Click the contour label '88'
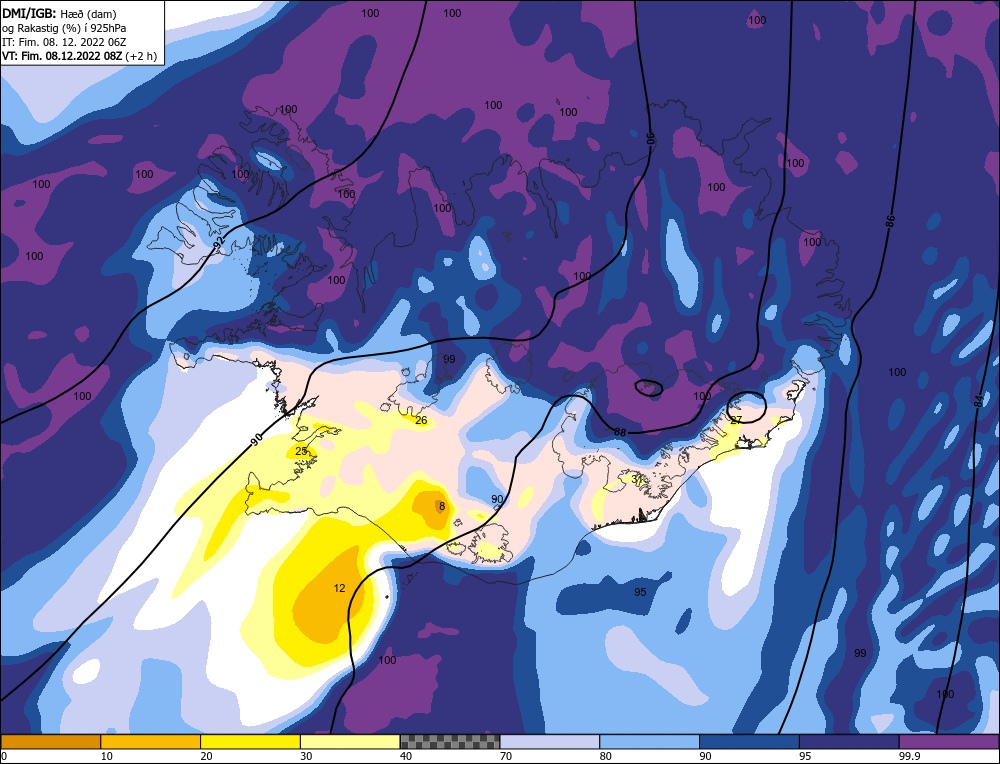Image resolution: width=1000 pixels, height=764 pixels. (620, 432)
